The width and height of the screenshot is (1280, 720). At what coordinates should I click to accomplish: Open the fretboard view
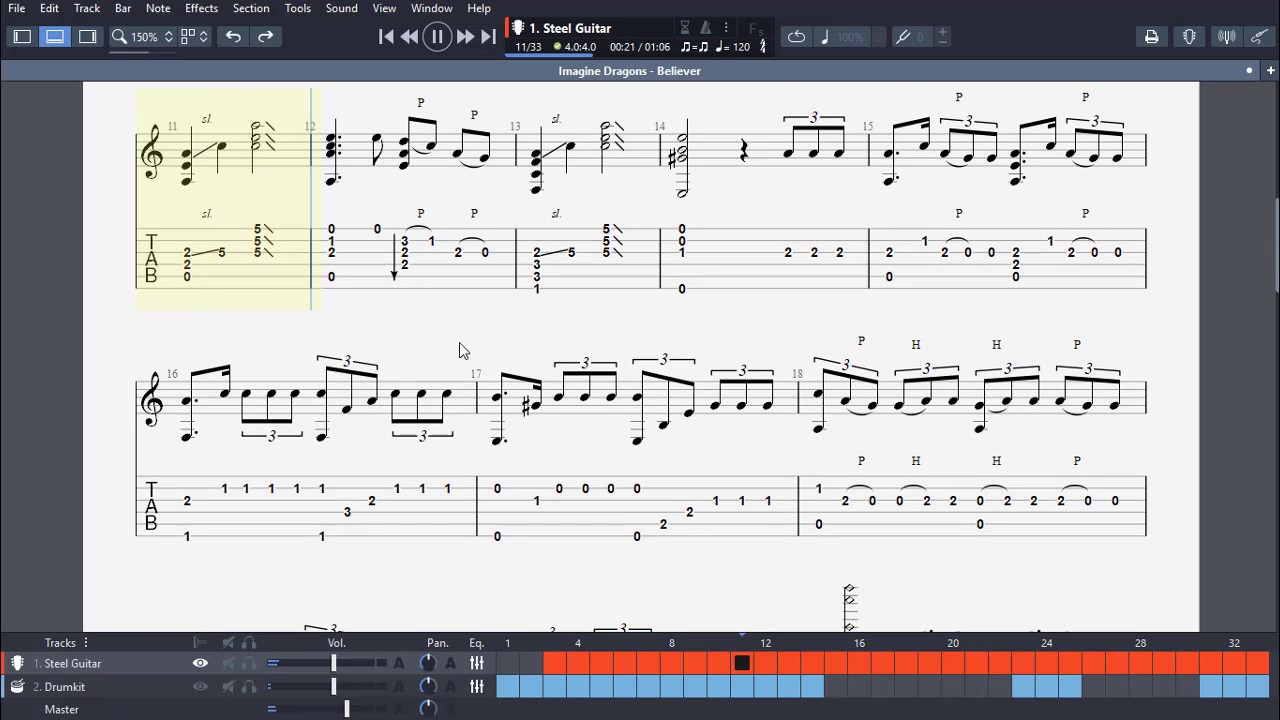[1189, 37]
